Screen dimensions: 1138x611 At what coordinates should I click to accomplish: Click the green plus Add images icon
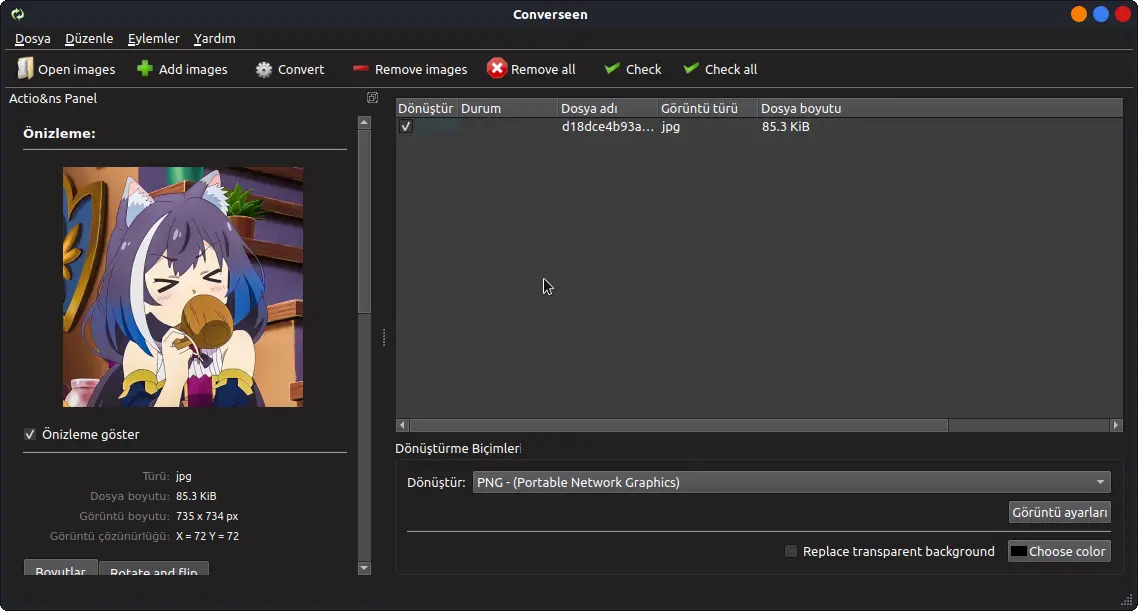[x=145, y=68]
